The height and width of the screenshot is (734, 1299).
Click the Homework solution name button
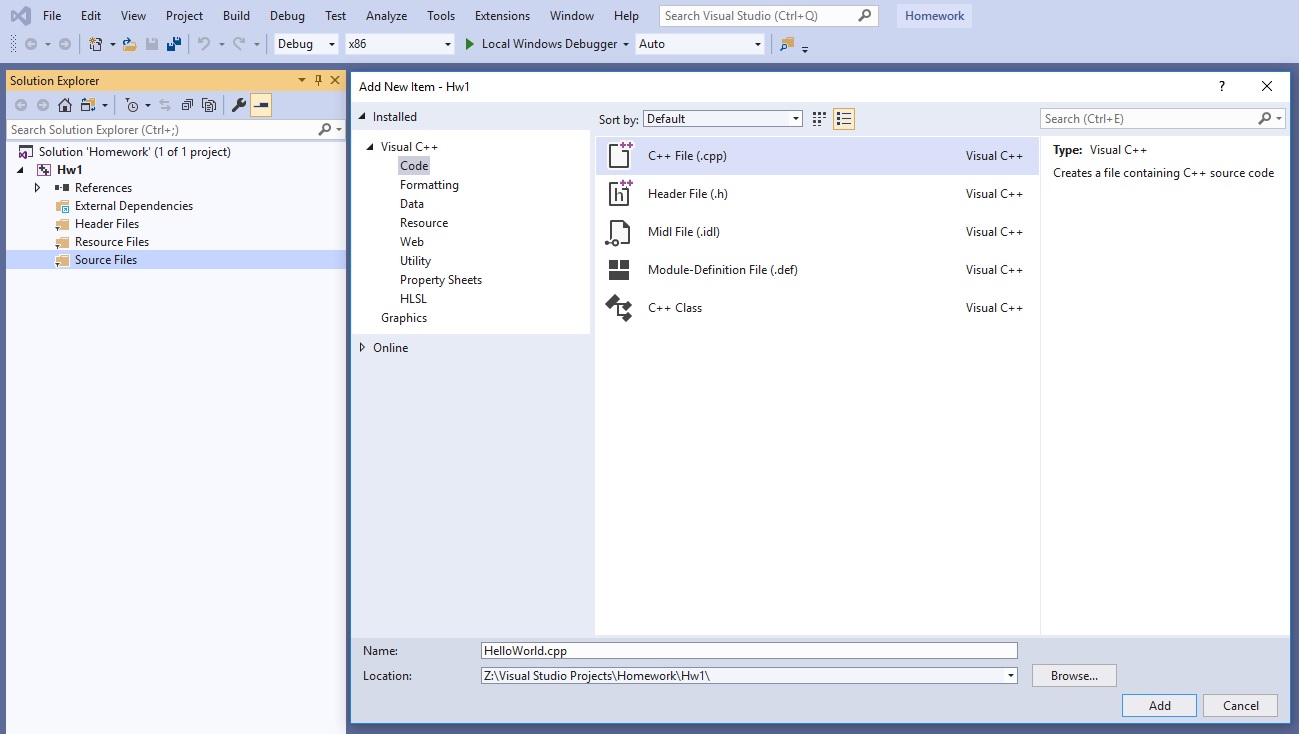934,16
